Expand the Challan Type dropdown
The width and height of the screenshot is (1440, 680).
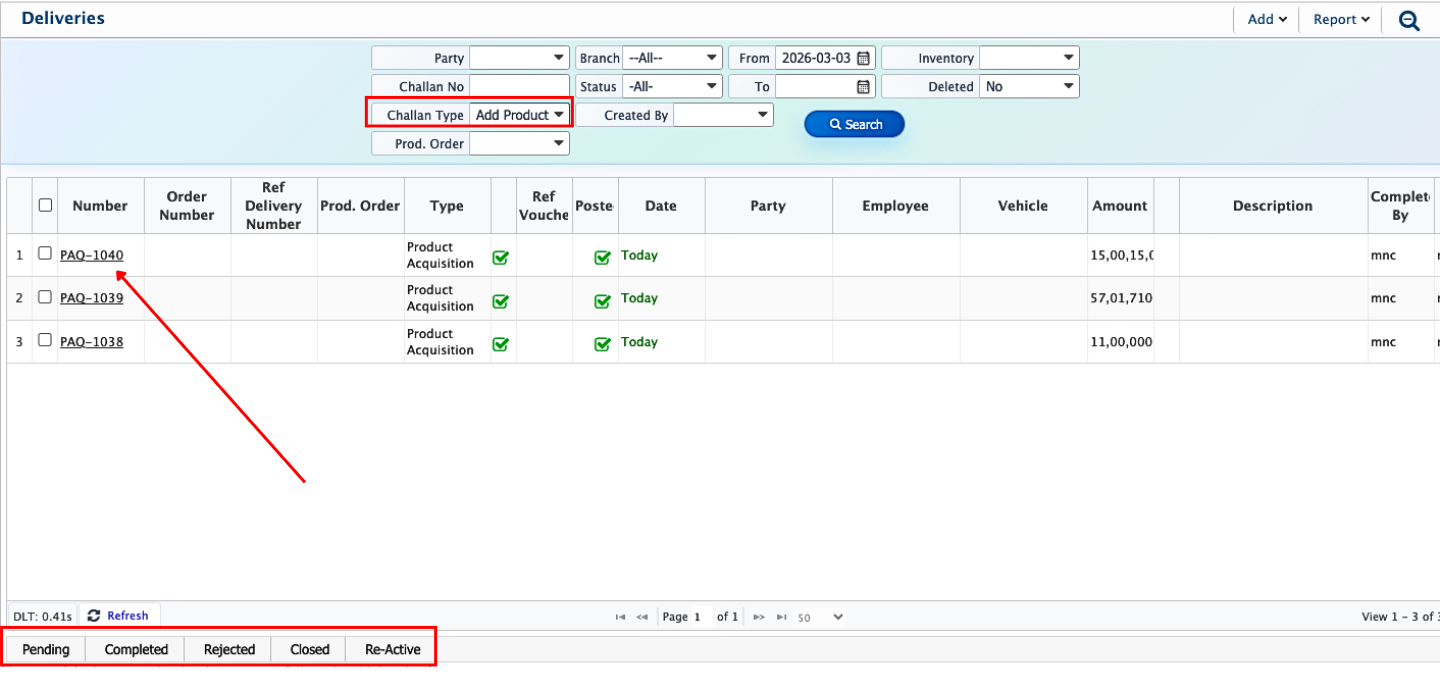point(519,115)
